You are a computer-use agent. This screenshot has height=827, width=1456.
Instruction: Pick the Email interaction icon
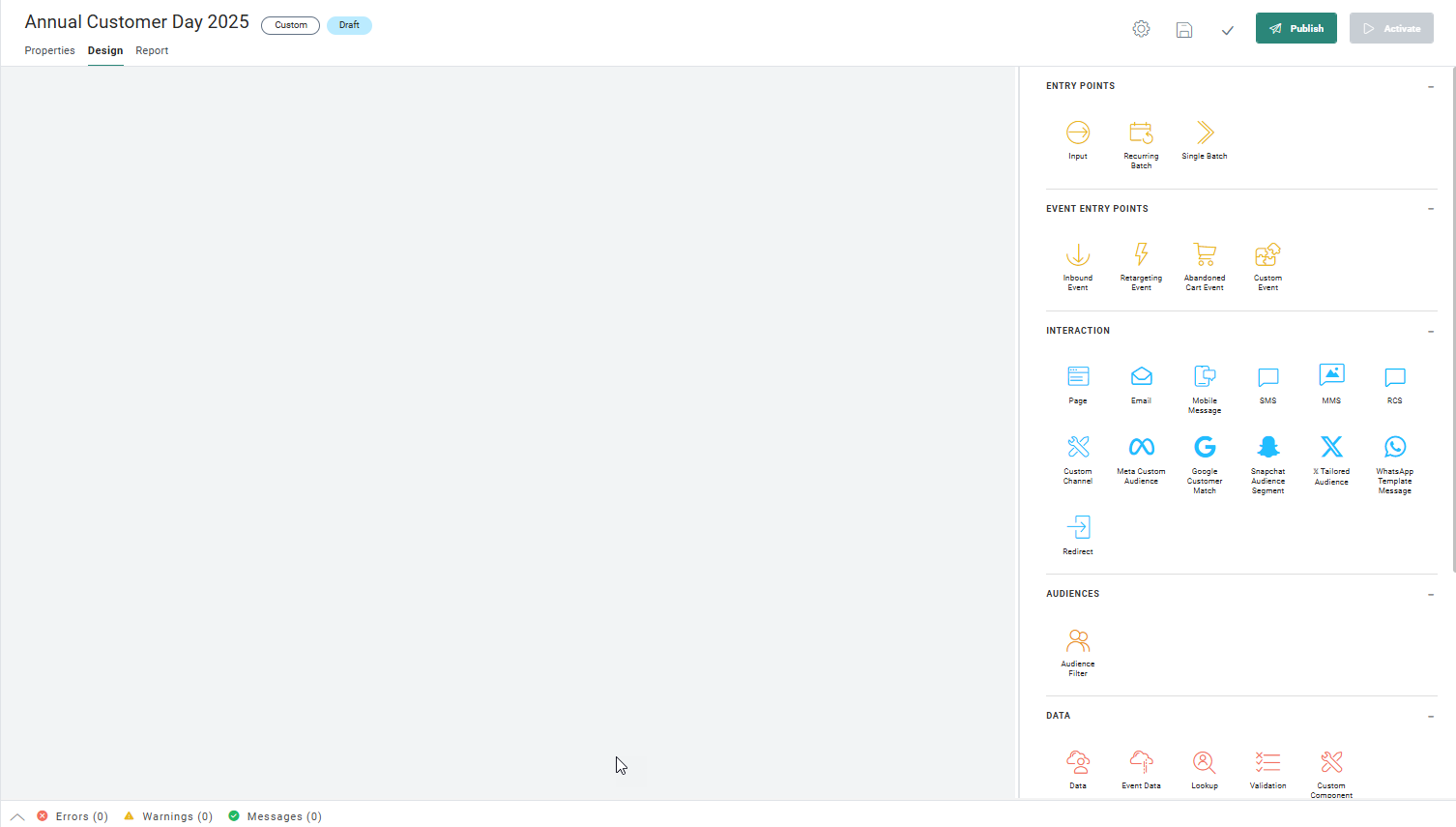click(1141, 377)
